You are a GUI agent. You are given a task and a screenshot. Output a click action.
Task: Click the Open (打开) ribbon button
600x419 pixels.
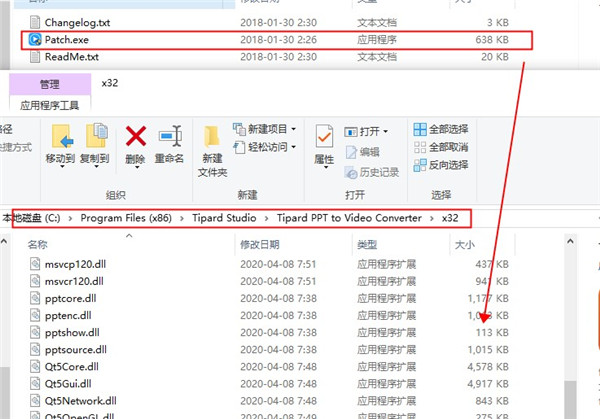366,132
